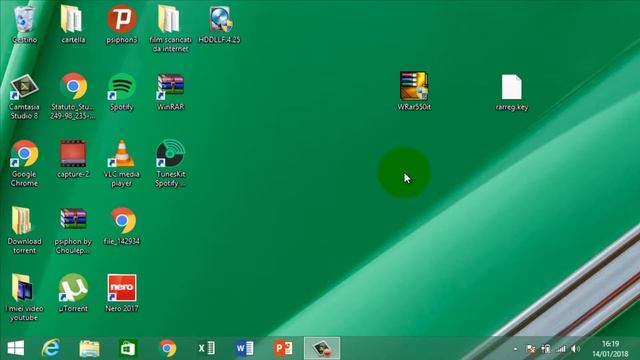The width and height of the screenshot is (640, 360).
Task: Open the network signal tray icon
Action: (561, 349)
